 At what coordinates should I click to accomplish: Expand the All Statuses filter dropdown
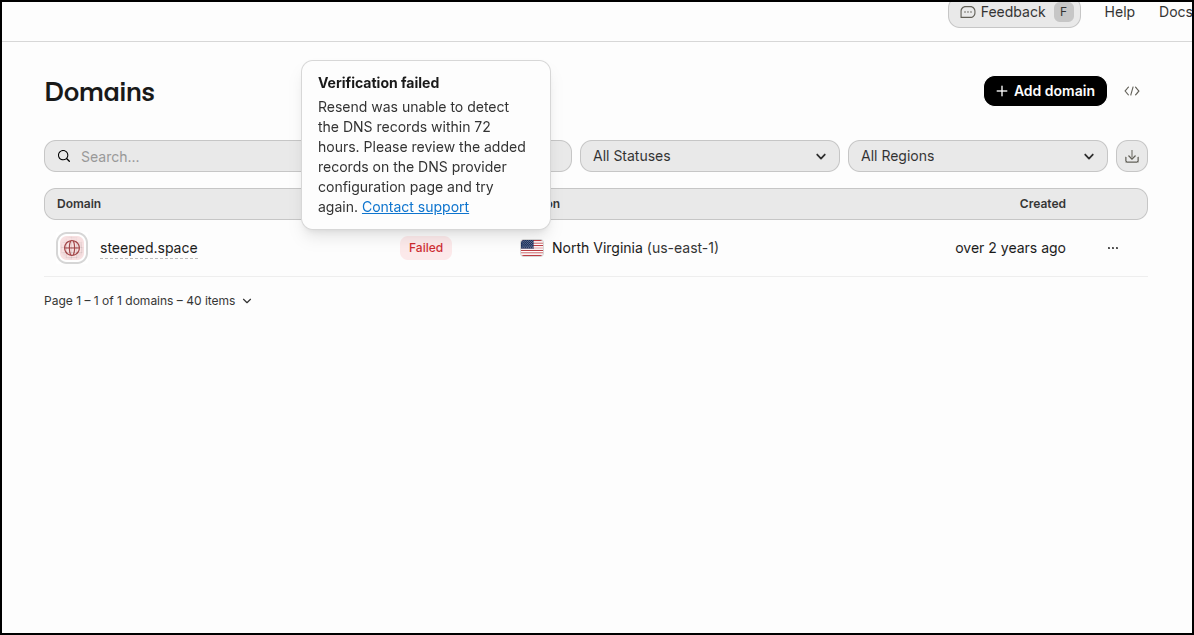point(709,156)
